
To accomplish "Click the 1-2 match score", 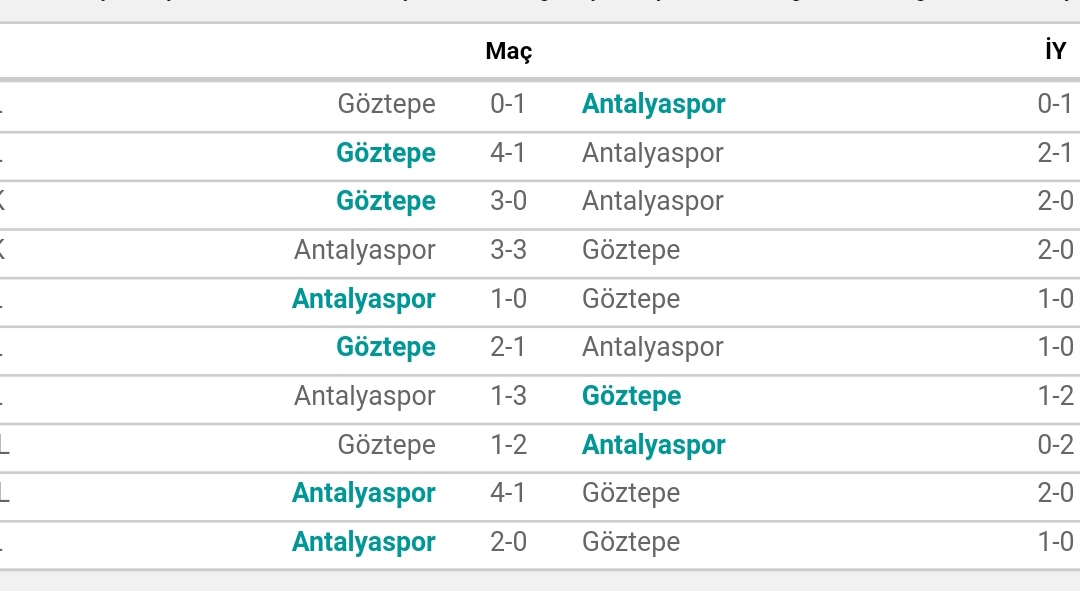I will [x=508, y=445].
